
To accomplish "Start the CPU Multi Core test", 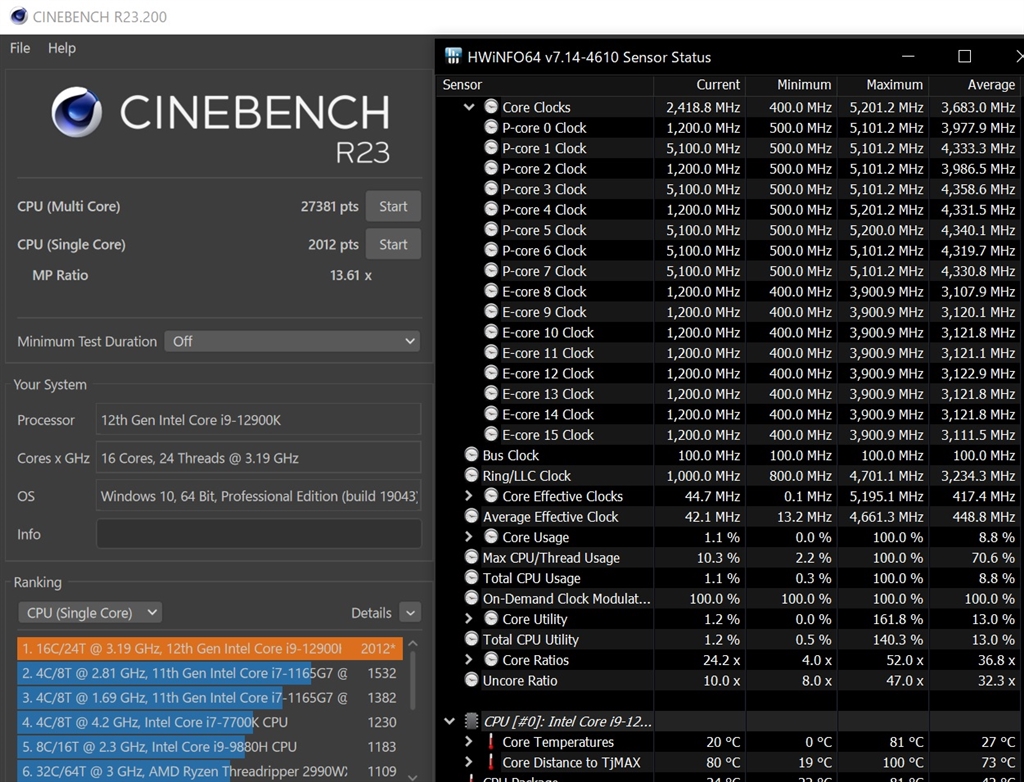I will [x=393, y=206].
